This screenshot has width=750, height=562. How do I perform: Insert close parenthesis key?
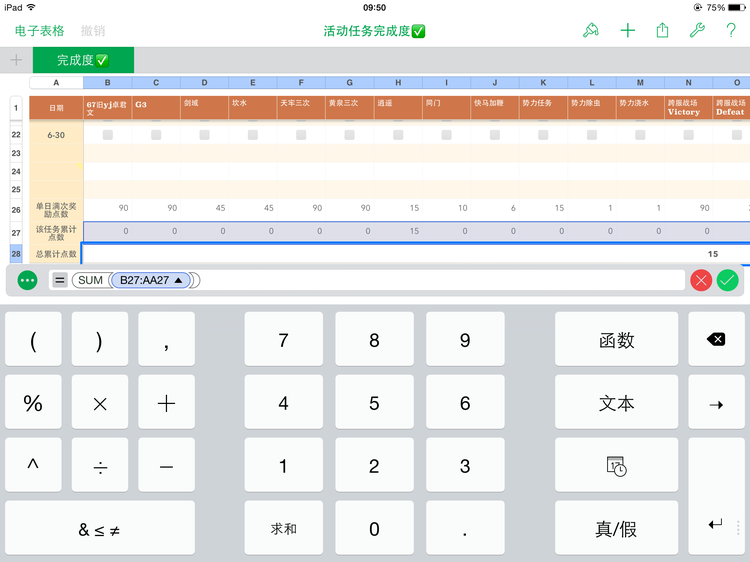(100, 339)
